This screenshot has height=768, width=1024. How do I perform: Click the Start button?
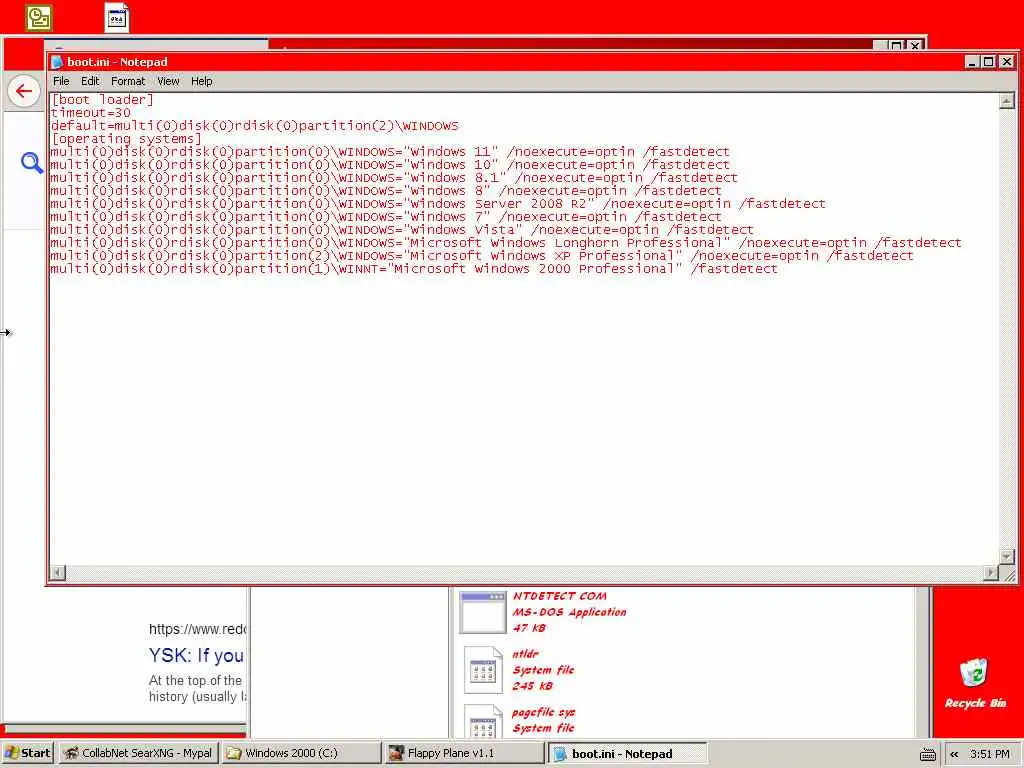pyautogui.click(x=27, y=753)
